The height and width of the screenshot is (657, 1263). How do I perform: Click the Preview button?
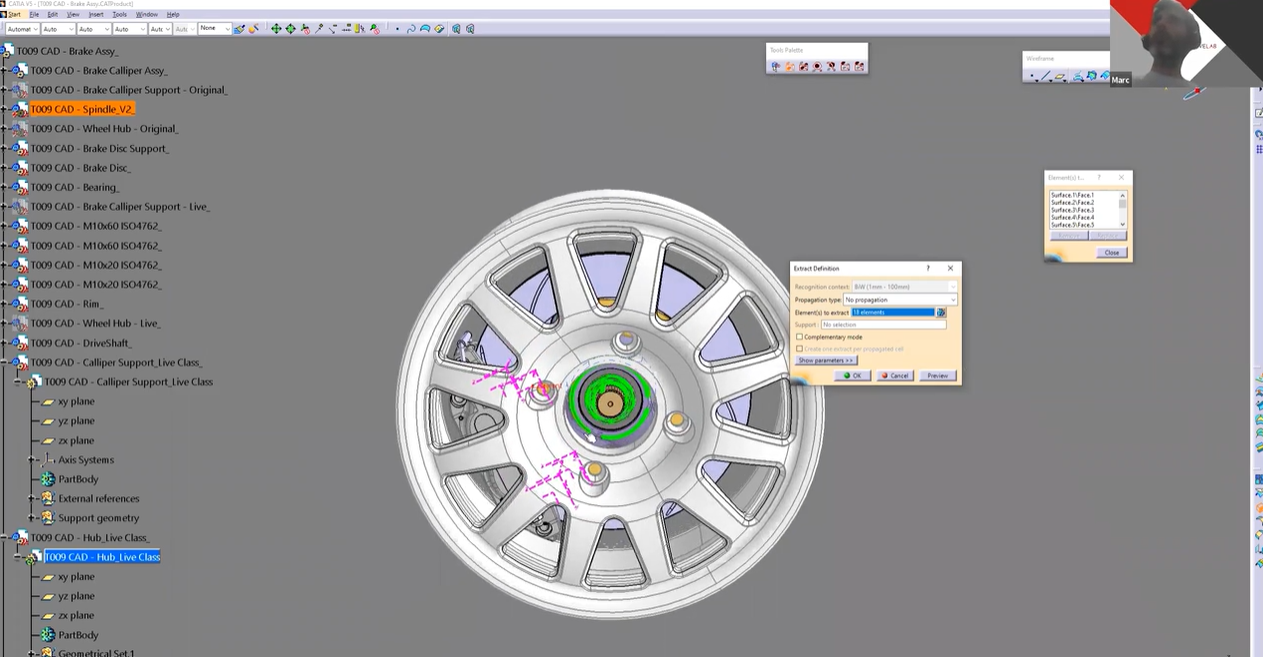[937, 376]
